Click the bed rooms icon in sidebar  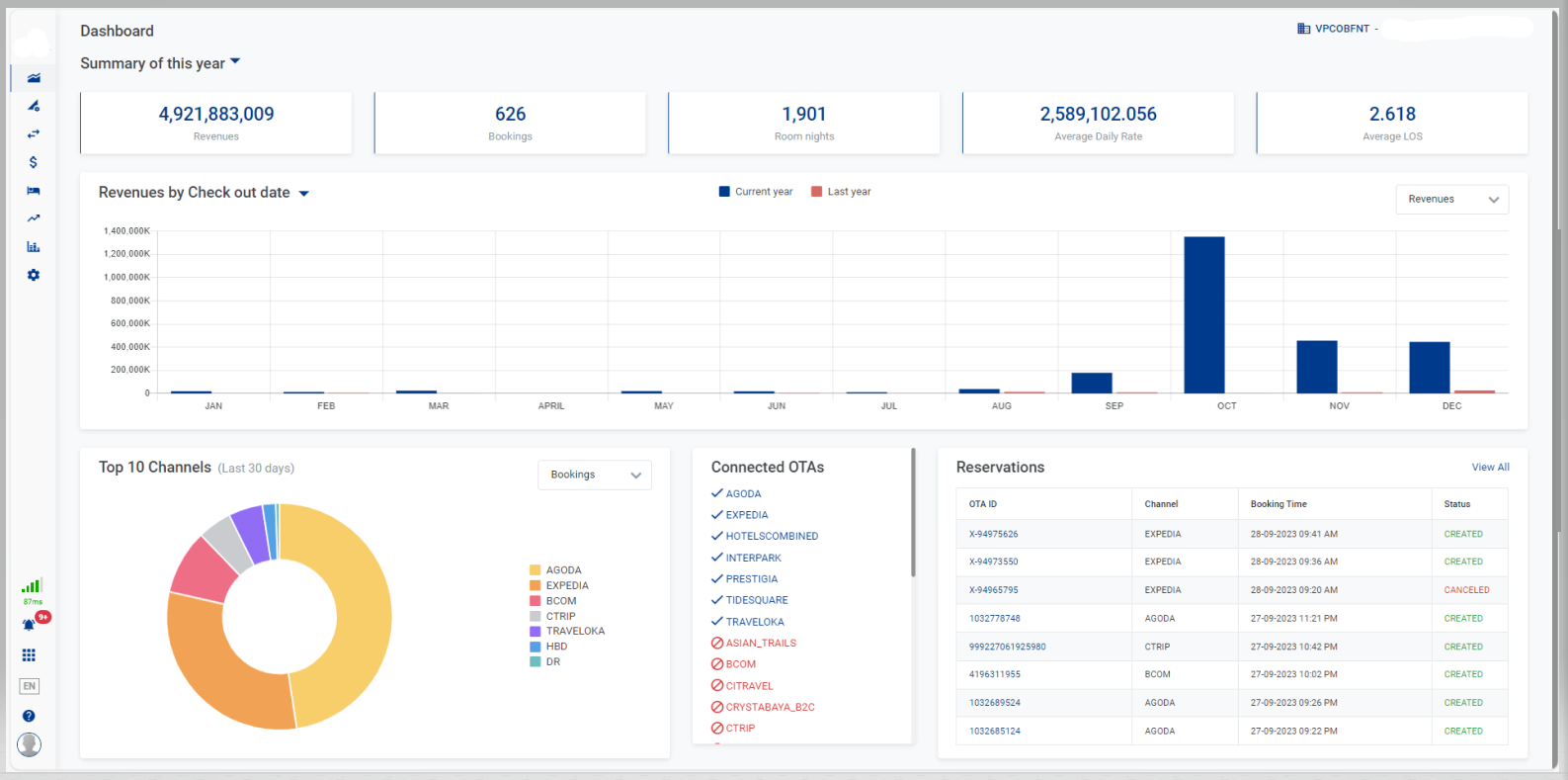coord(33,191)
